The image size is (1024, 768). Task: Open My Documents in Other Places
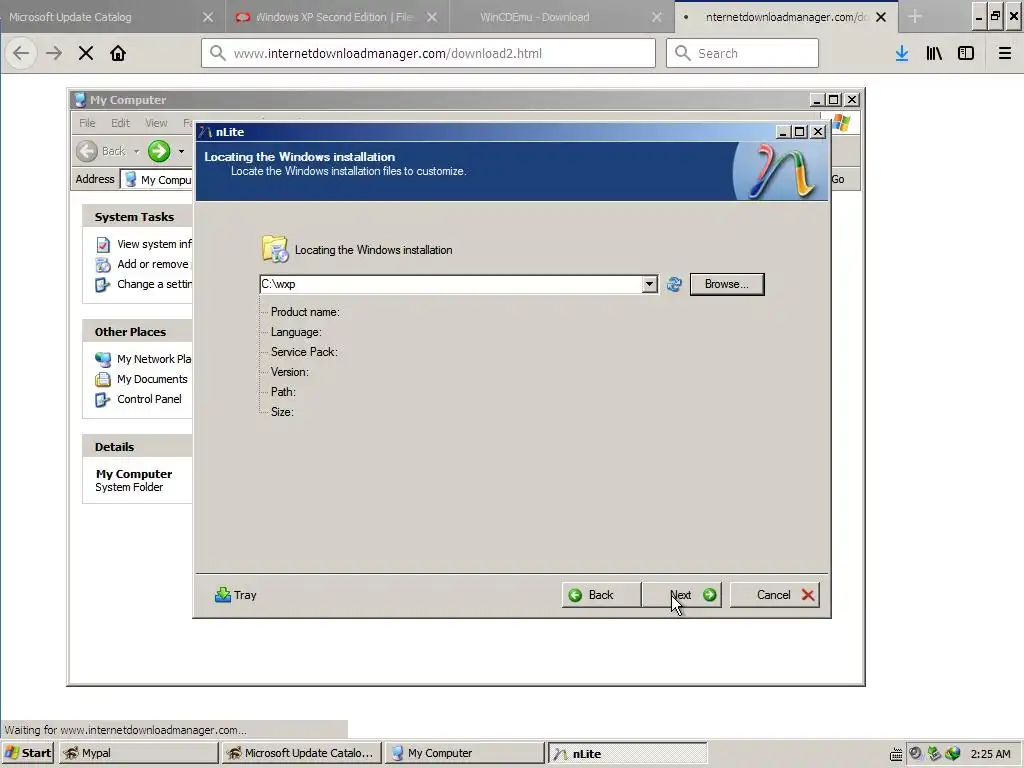point(152,379)
